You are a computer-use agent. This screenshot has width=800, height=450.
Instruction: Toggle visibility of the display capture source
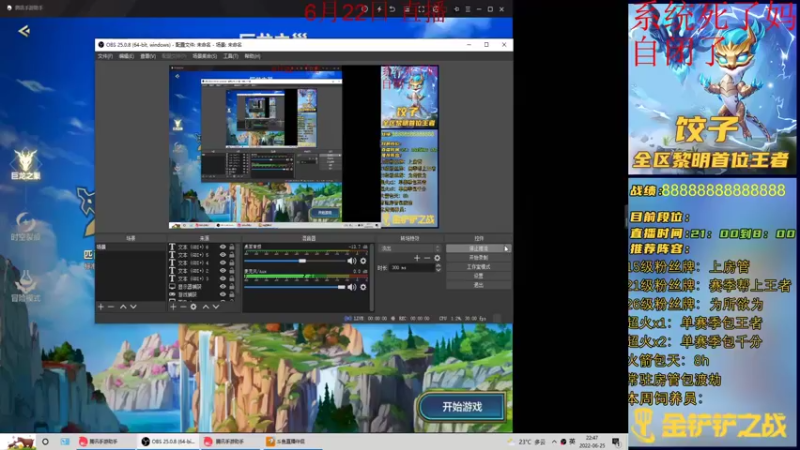point(222,286)
